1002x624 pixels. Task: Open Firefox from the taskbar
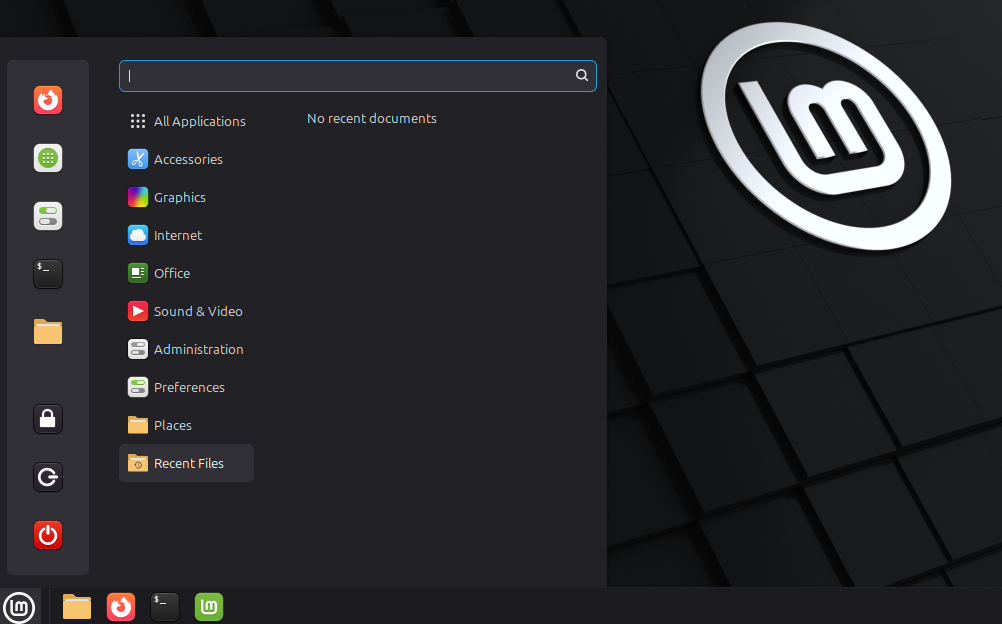tap(121, 607)
